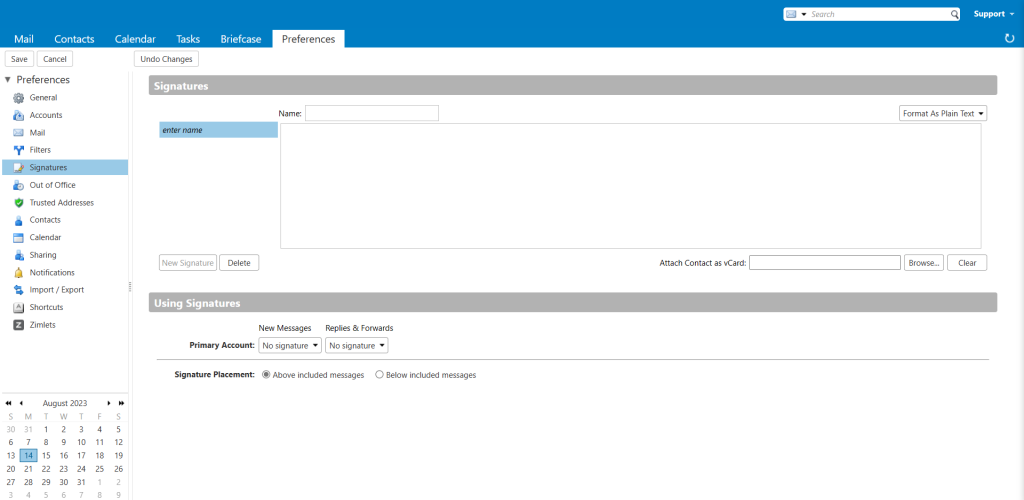Open Format As Plain Text dropdown
The image size is (1024, 500).
(x=943, y=114)
